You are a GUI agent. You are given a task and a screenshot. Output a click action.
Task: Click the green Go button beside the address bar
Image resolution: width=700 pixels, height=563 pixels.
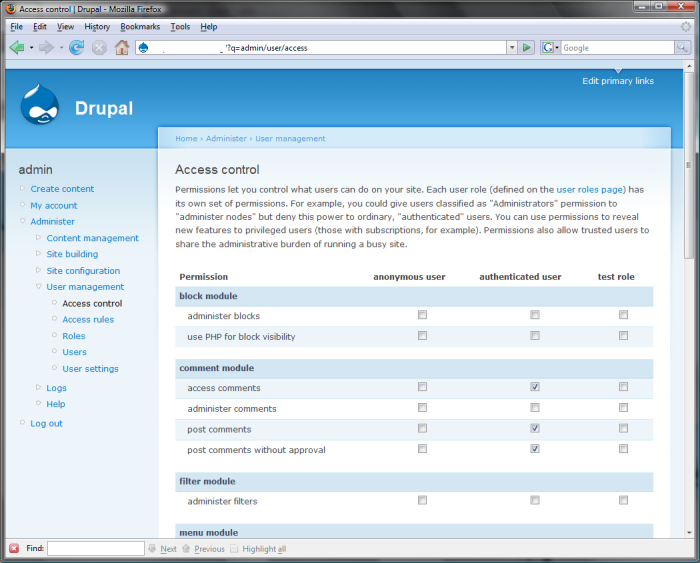point(527,47)
